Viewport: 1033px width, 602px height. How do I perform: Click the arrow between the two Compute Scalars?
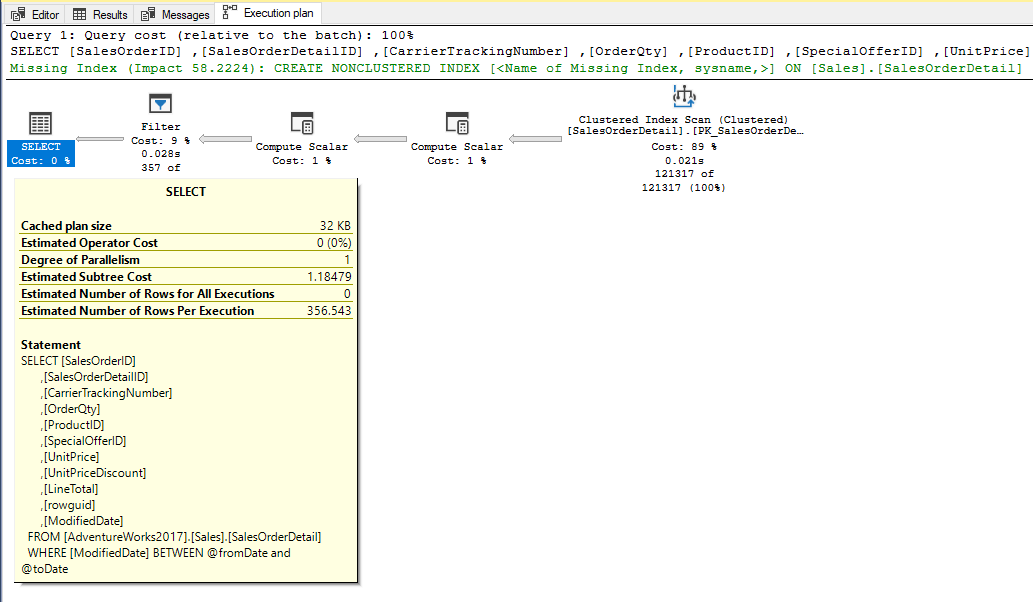pyautogui.click(x=380, y=139)
